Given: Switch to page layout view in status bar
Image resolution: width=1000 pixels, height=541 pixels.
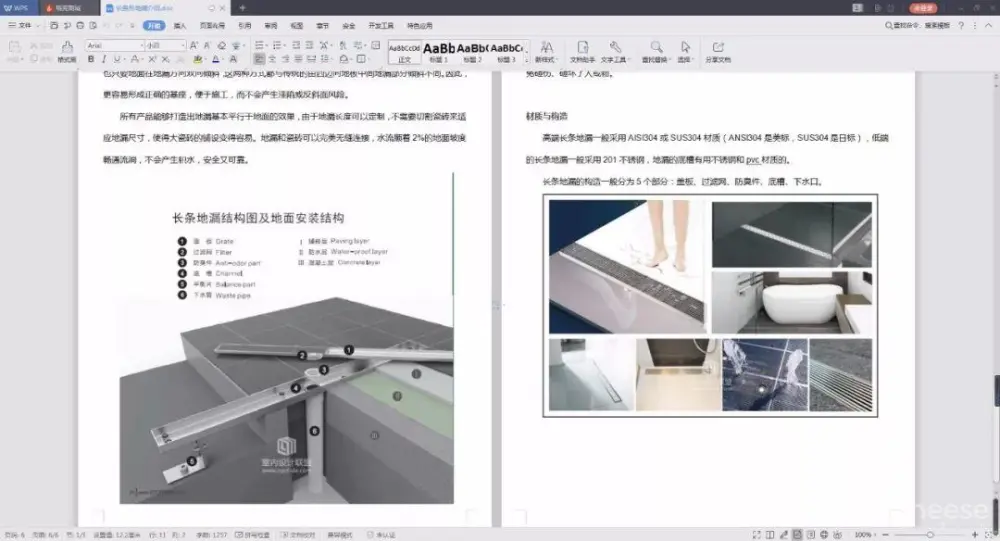Looking at the screenshot, I should tap(797, 535).
